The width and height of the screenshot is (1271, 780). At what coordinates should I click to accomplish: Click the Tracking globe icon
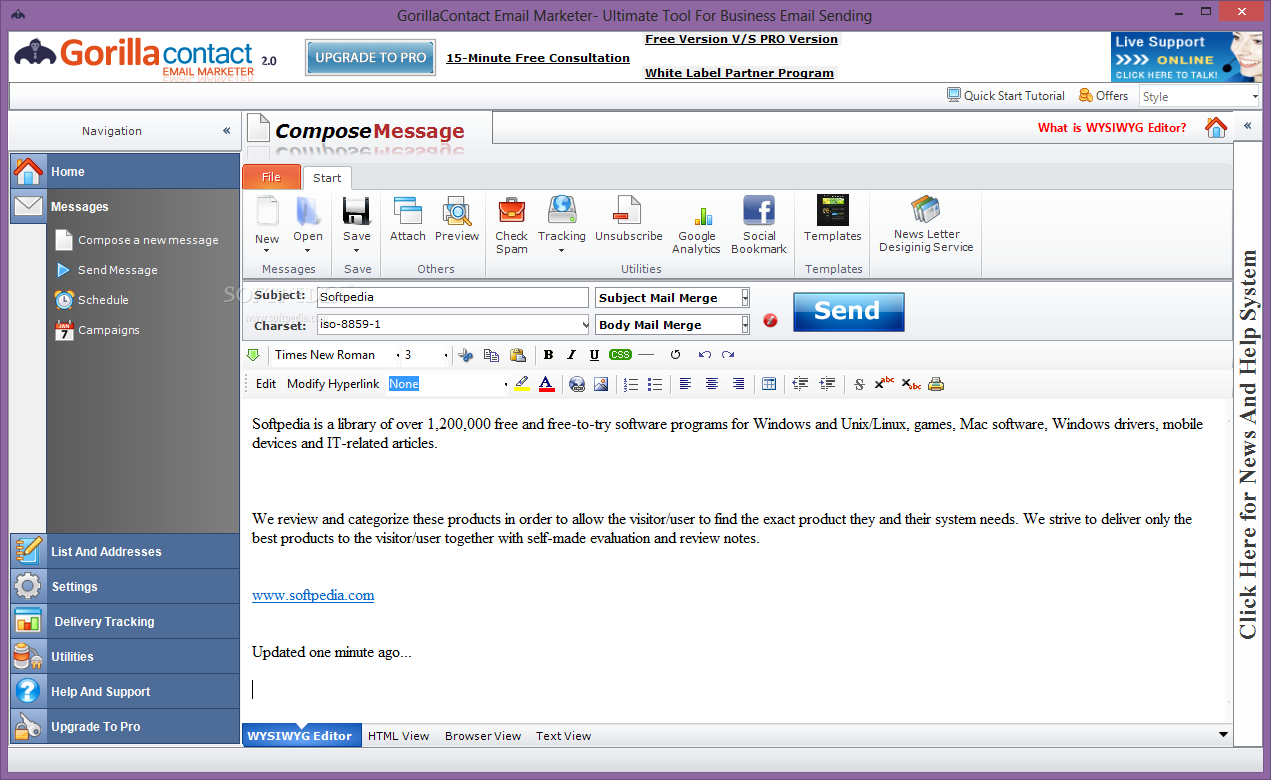tap(562, 211)
